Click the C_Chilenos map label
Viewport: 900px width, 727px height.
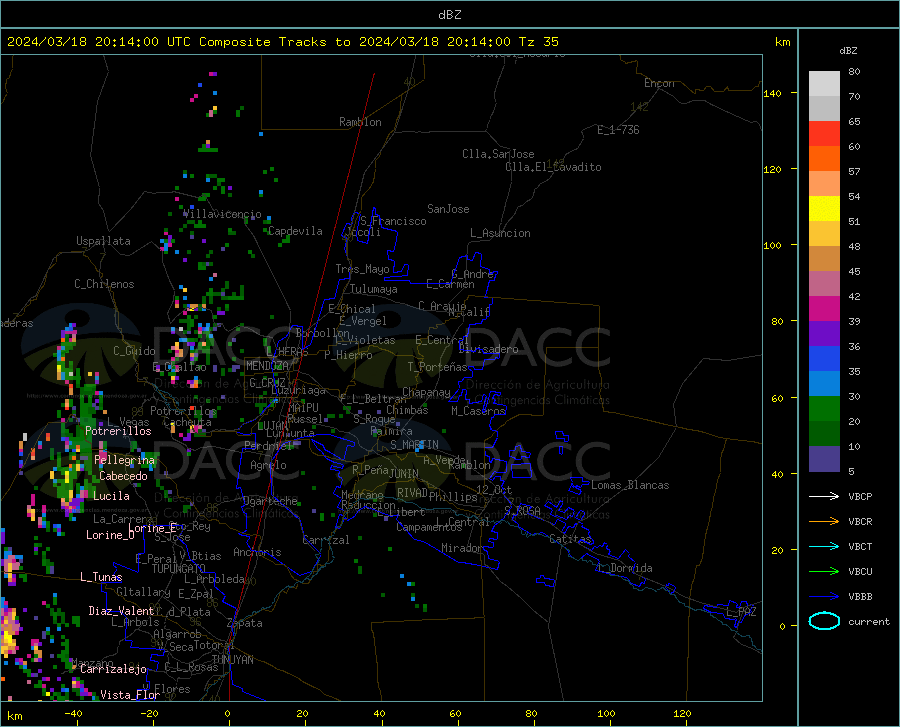(104, 284)
